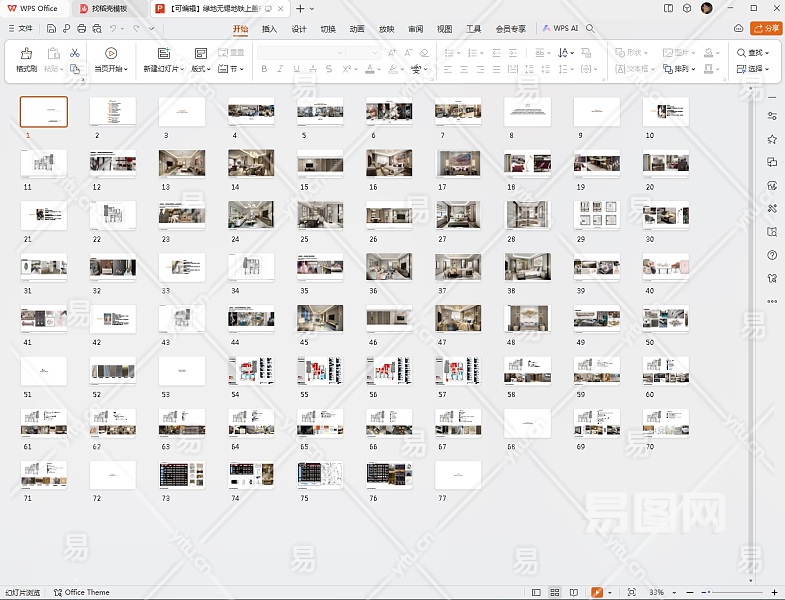Open the help icon in right sidebar
This screenshot has height=600, width=785.
coord(772,255)
